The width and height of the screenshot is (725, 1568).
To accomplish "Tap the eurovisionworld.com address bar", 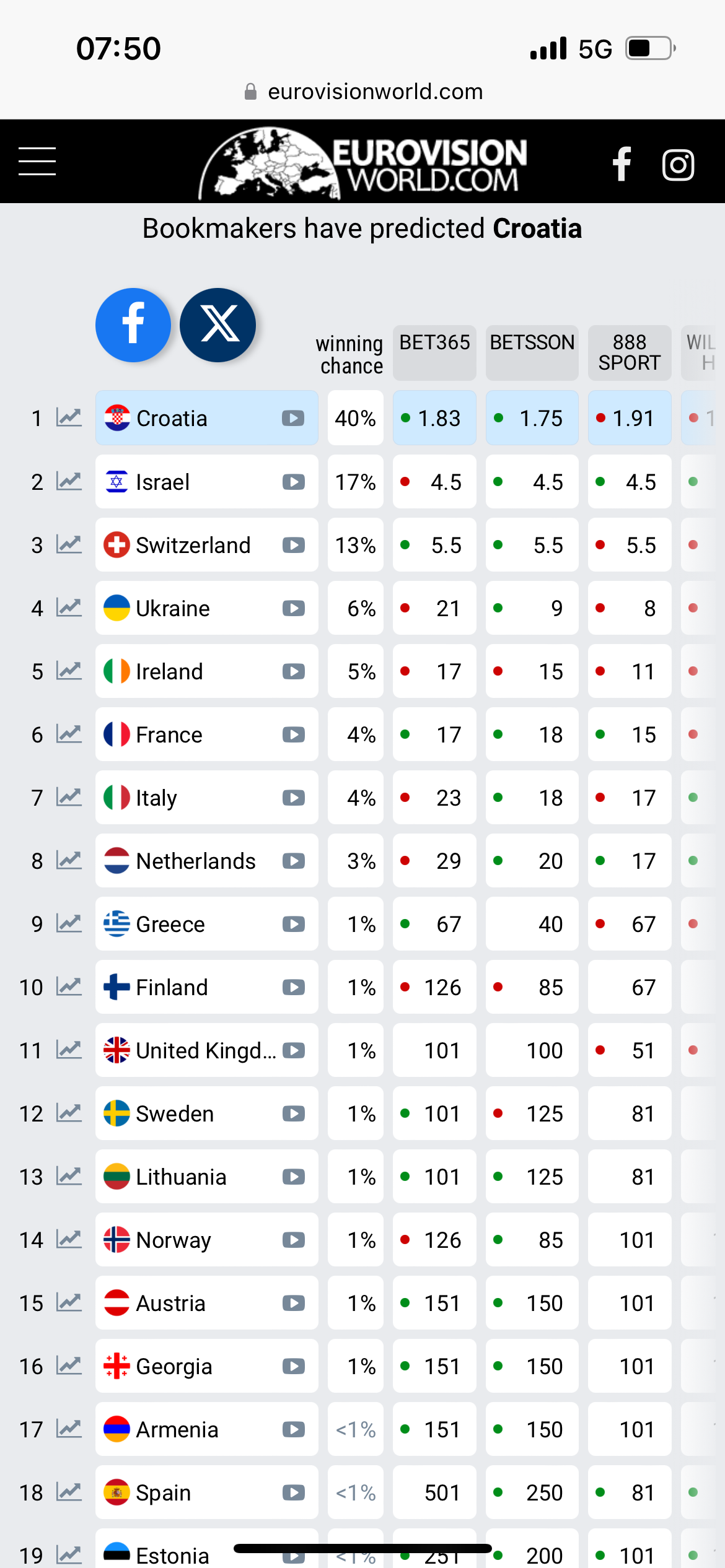I will pos(362,92).
